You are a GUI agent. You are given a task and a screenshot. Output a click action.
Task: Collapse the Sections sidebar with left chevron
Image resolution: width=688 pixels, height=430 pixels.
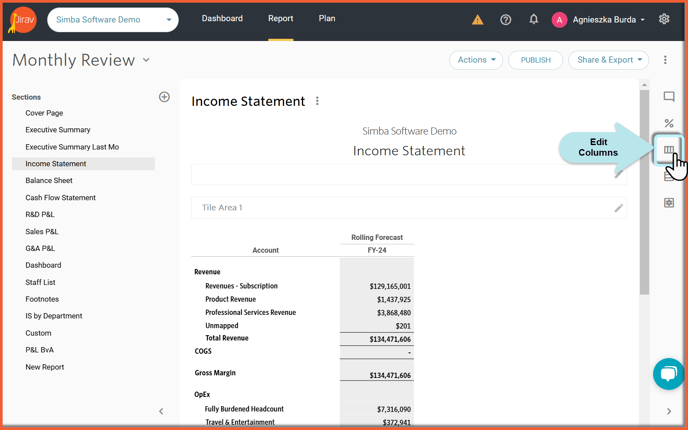point(161,411)
